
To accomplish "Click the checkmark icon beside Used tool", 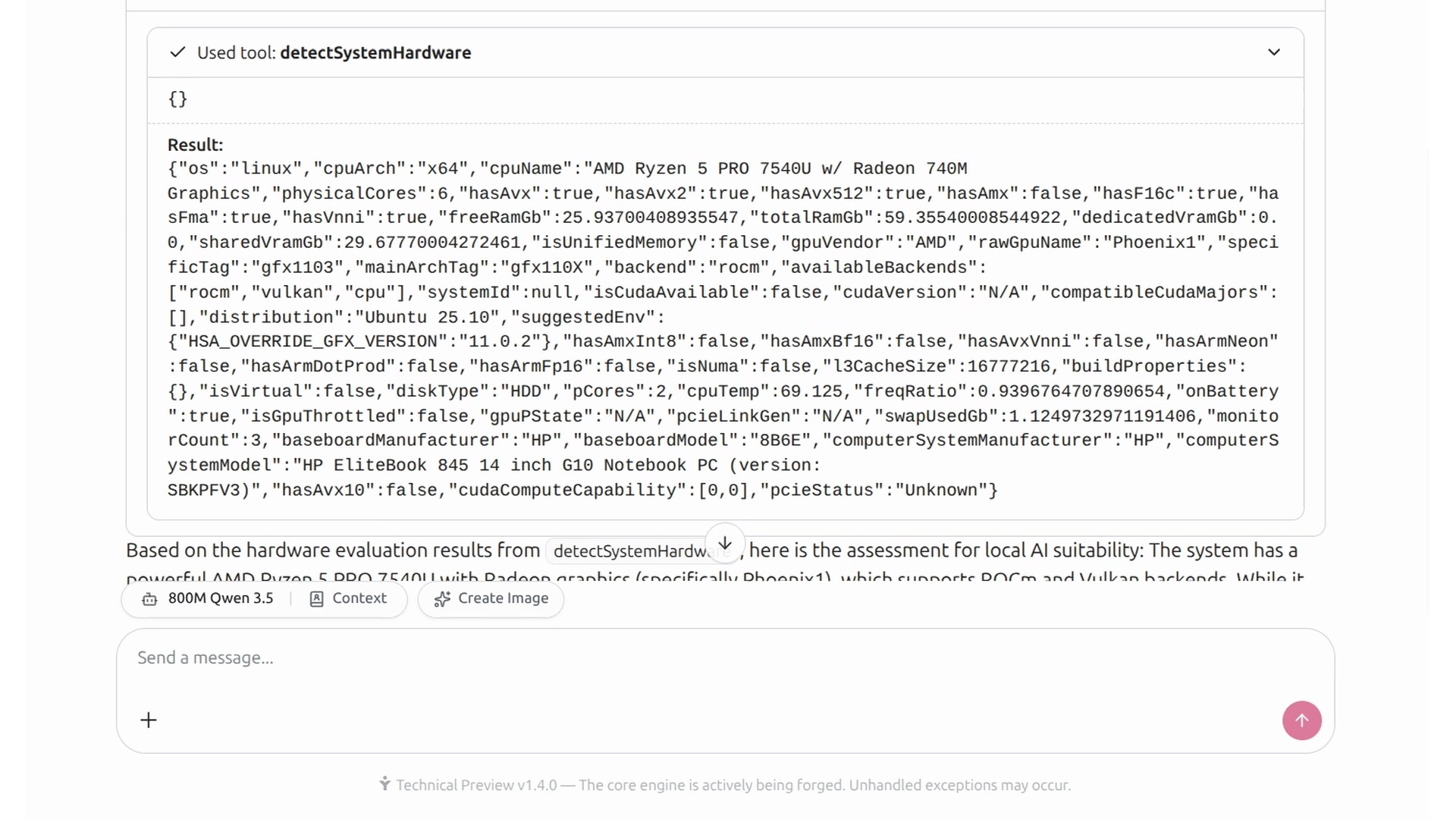I will (x=177, y=52).
